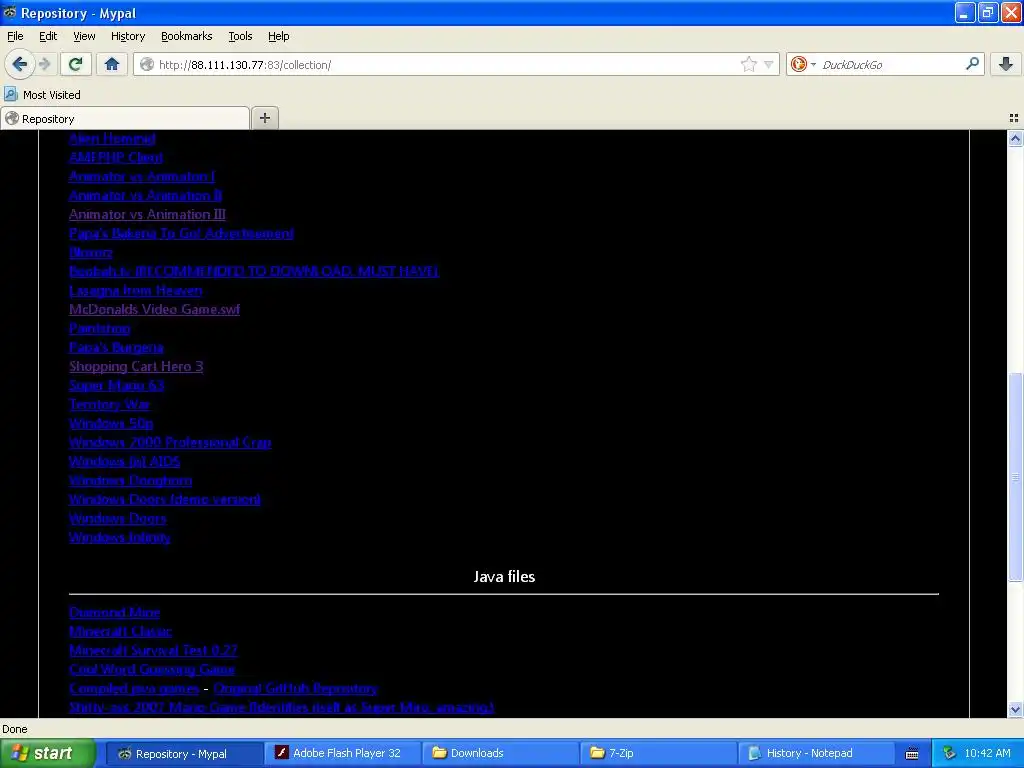This screenshot has width=1024, height=768.
Task: Open the Lasagna from Heaven link
Action: (x=136, y=291)
